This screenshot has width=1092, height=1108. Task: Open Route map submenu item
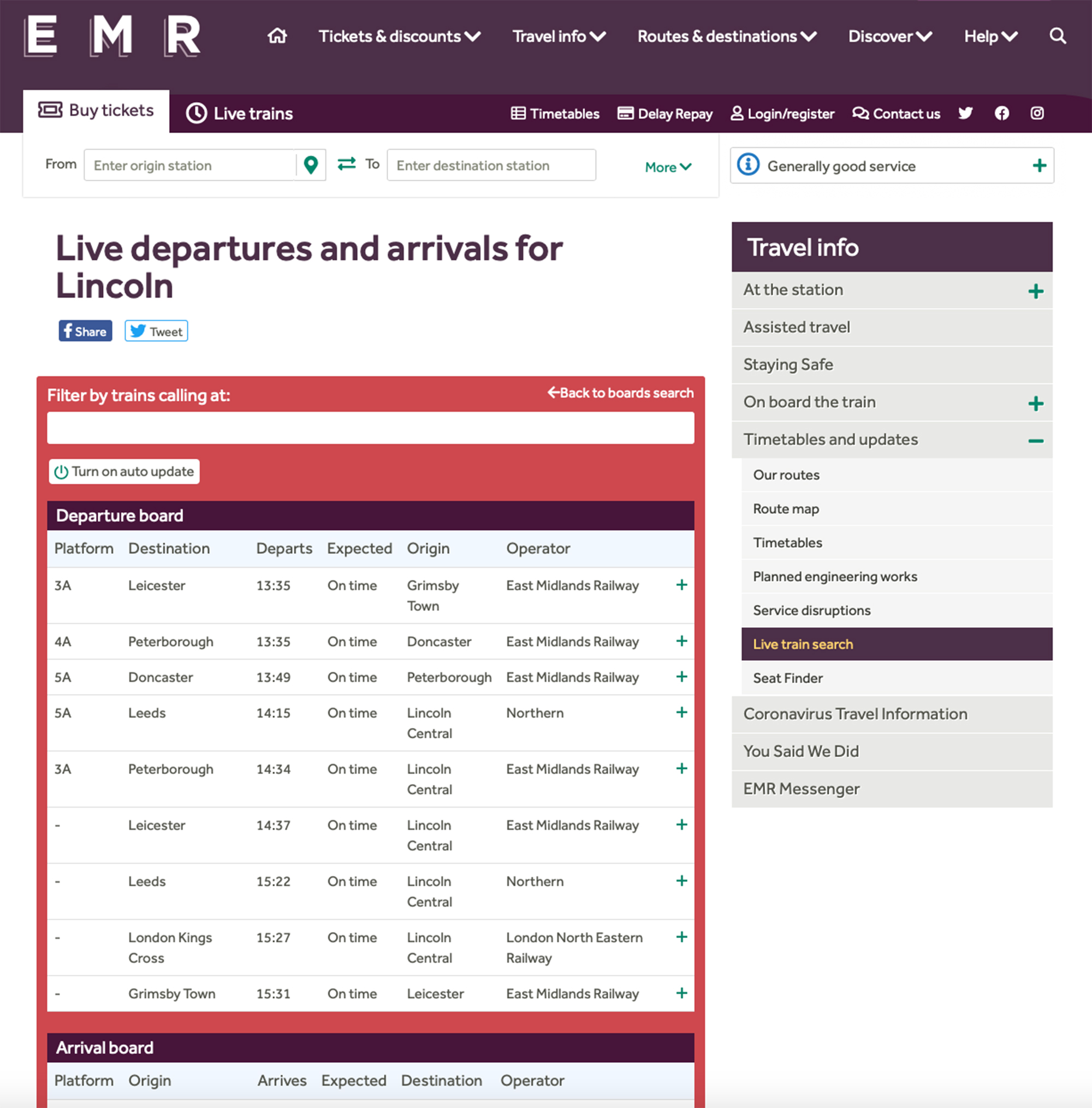point(897,509)
